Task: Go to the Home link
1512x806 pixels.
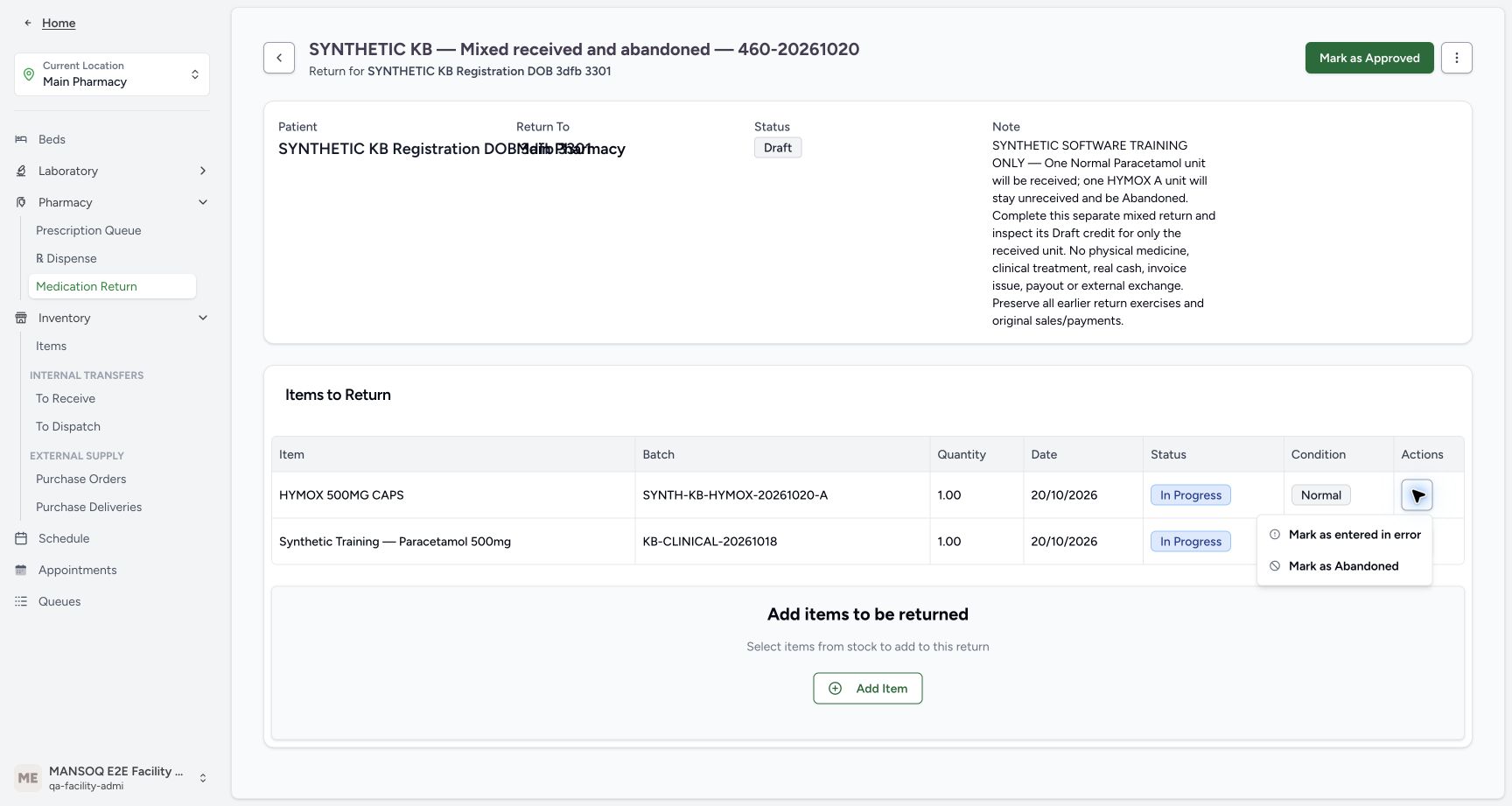Action: pyautogui.click(x=59, y=23)
